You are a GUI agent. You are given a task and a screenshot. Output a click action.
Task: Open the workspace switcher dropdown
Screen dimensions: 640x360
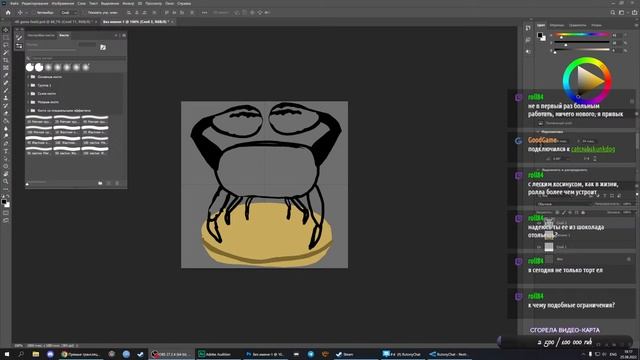pos(622,13)
